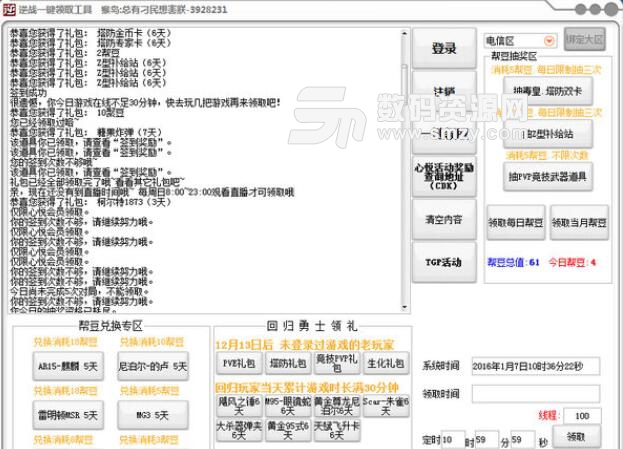Claim the PVE礼包 gift pack

coord(239,363)
